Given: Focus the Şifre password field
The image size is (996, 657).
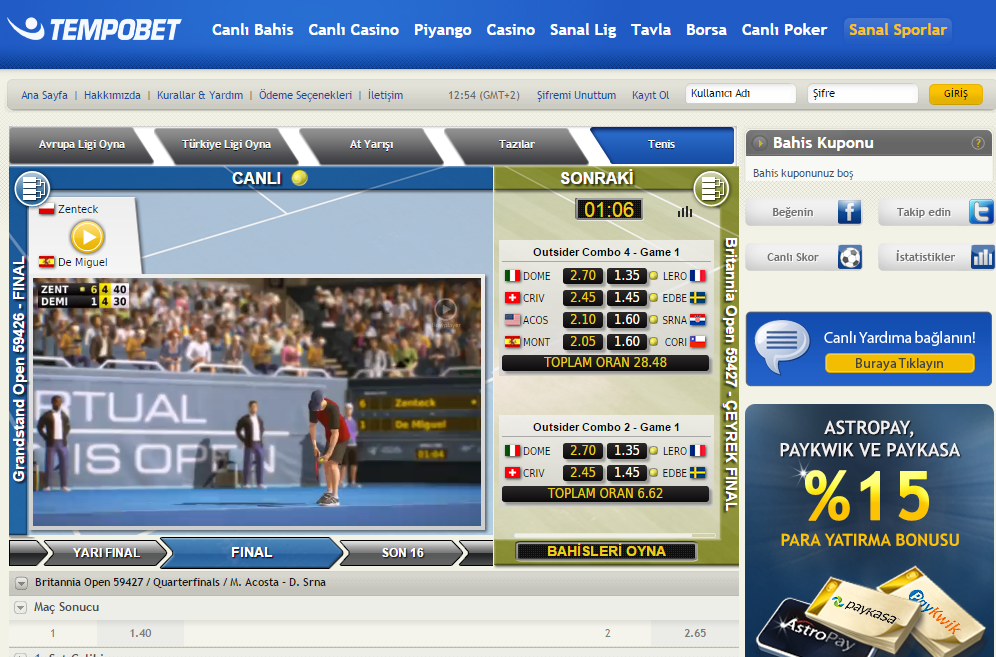Looking at the screenshot, I should tap(863, 93).
